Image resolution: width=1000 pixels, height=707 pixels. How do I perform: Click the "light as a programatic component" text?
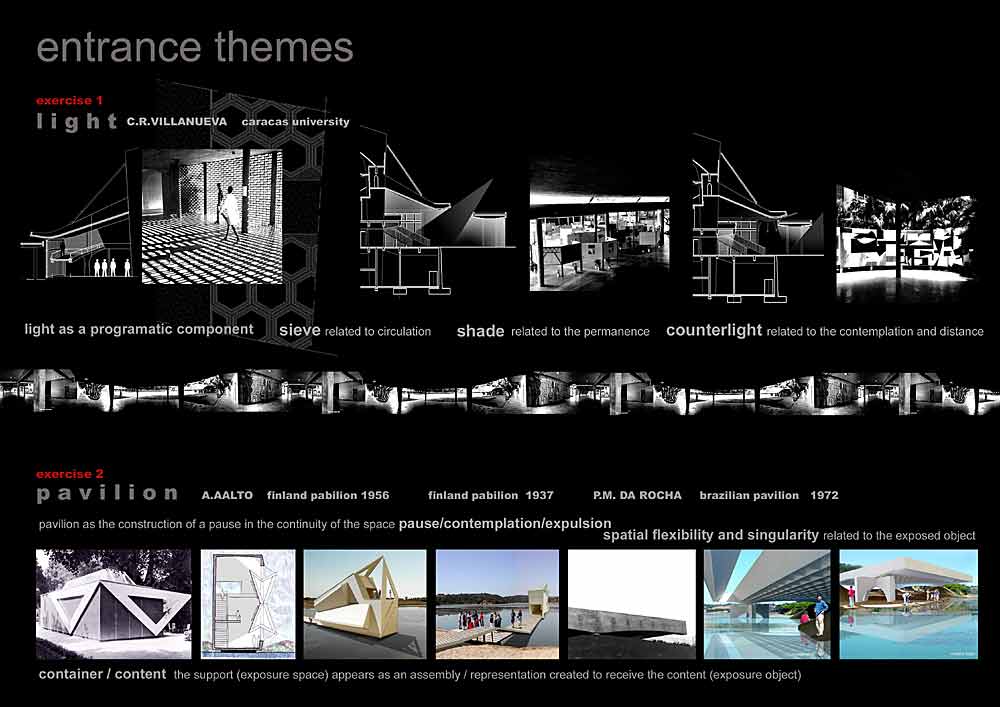[139, 329]
